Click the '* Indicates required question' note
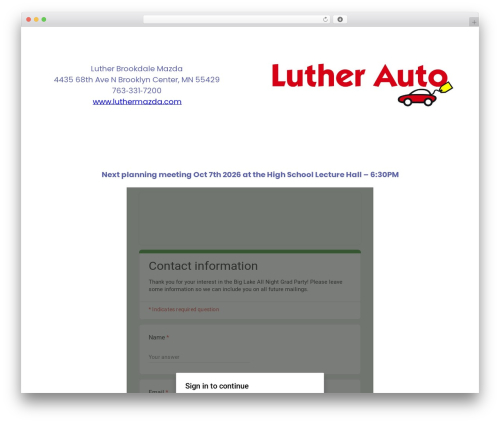This screenshot has width=500, height=423. click(x=184, y=309)
